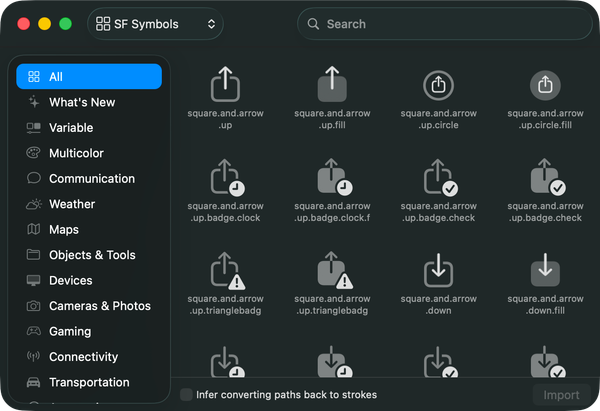This screenshot has height=411, width=600.
Task: Select the Connectivity category
Action: click(89, 357)
